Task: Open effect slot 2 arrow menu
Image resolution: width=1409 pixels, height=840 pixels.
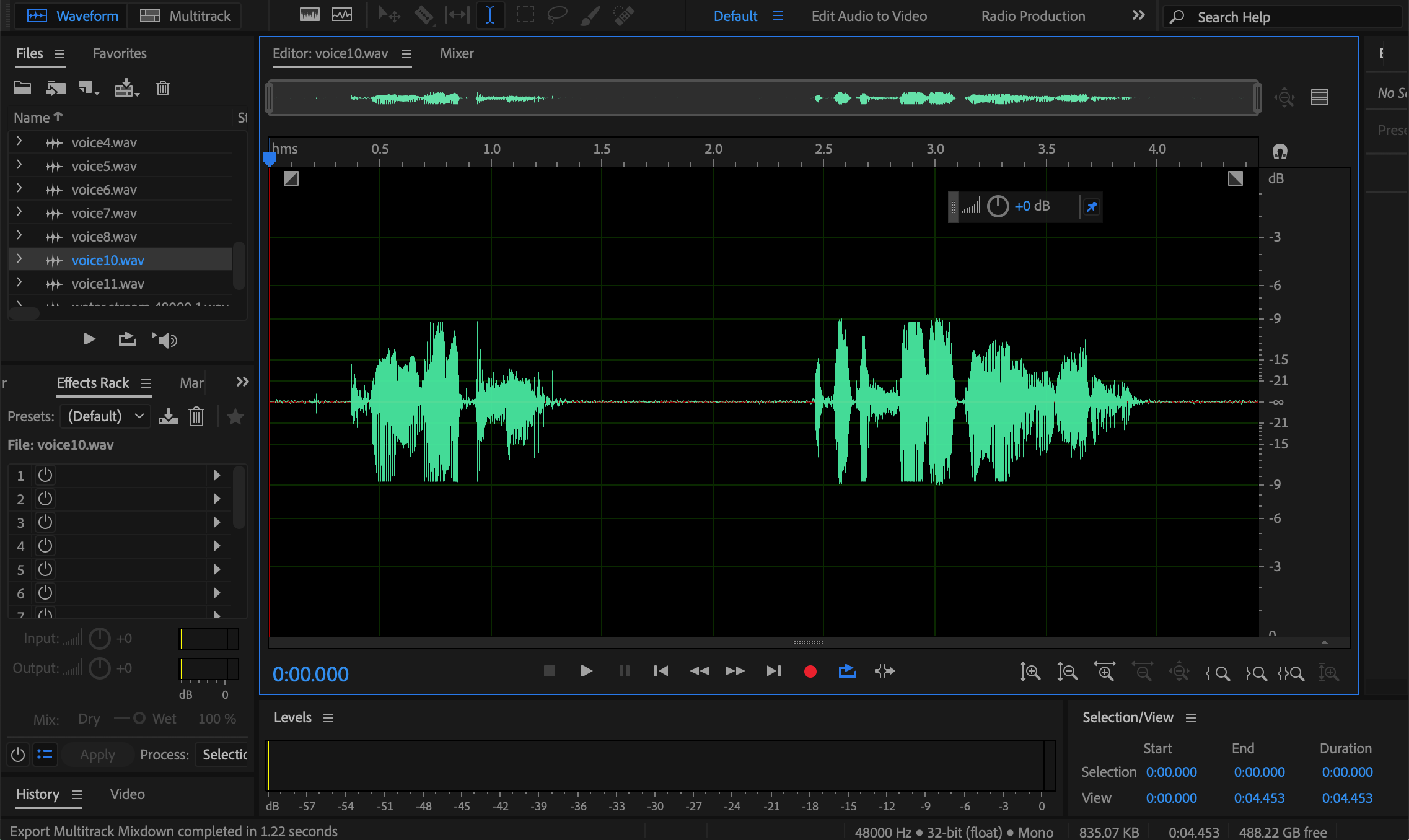Action: point(217,499)
